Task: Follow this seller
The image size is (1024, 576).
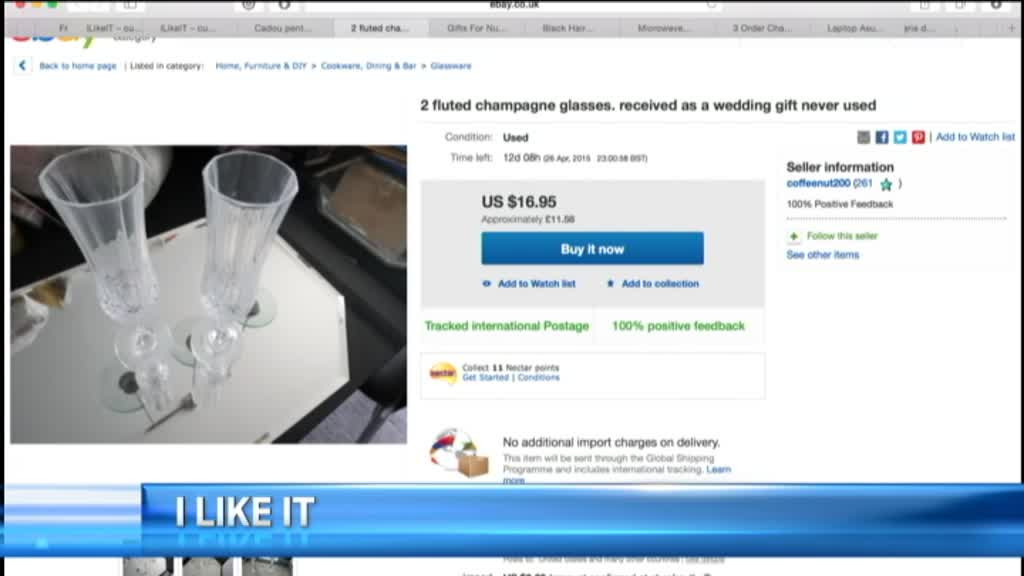Action: point(842,236)
